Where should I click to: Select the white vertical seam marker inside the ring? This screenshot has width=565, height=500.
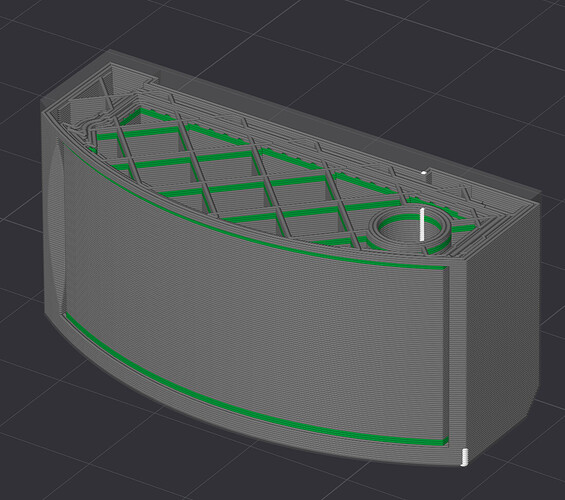pyautogui.click(x=422, y=224)
